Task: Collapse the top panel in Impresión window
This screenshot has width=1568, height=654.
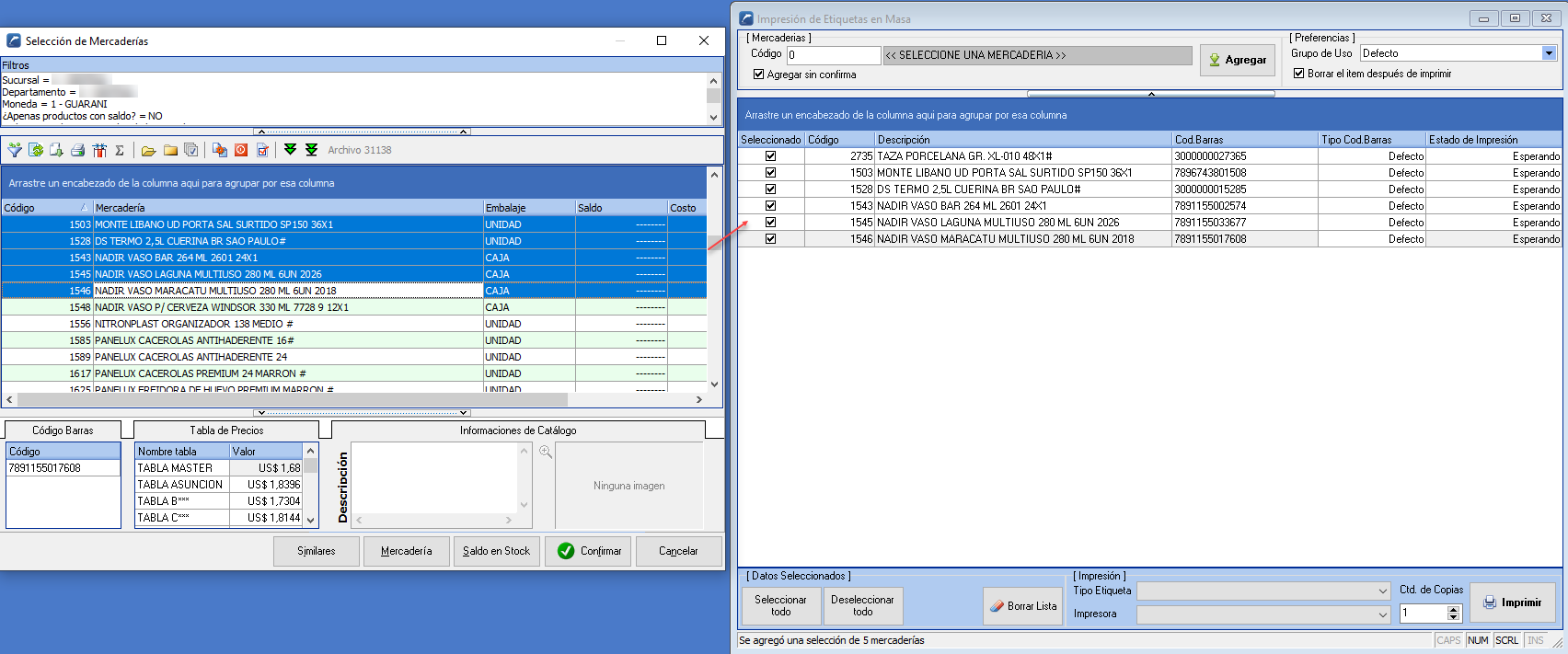Action: (x=1151, y=94)
